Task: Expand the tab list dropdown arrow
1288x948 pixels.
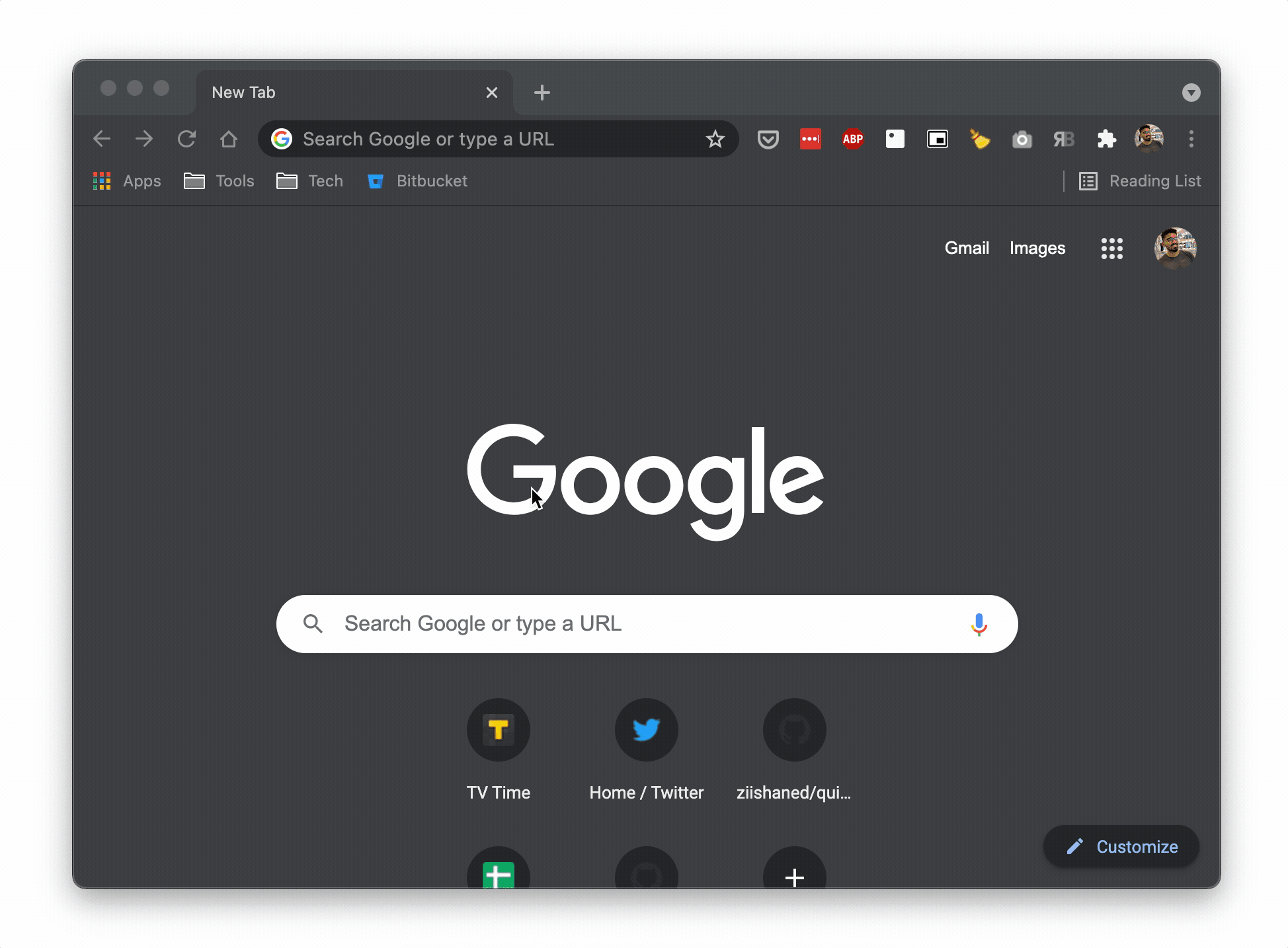Action: (1191, 92)
